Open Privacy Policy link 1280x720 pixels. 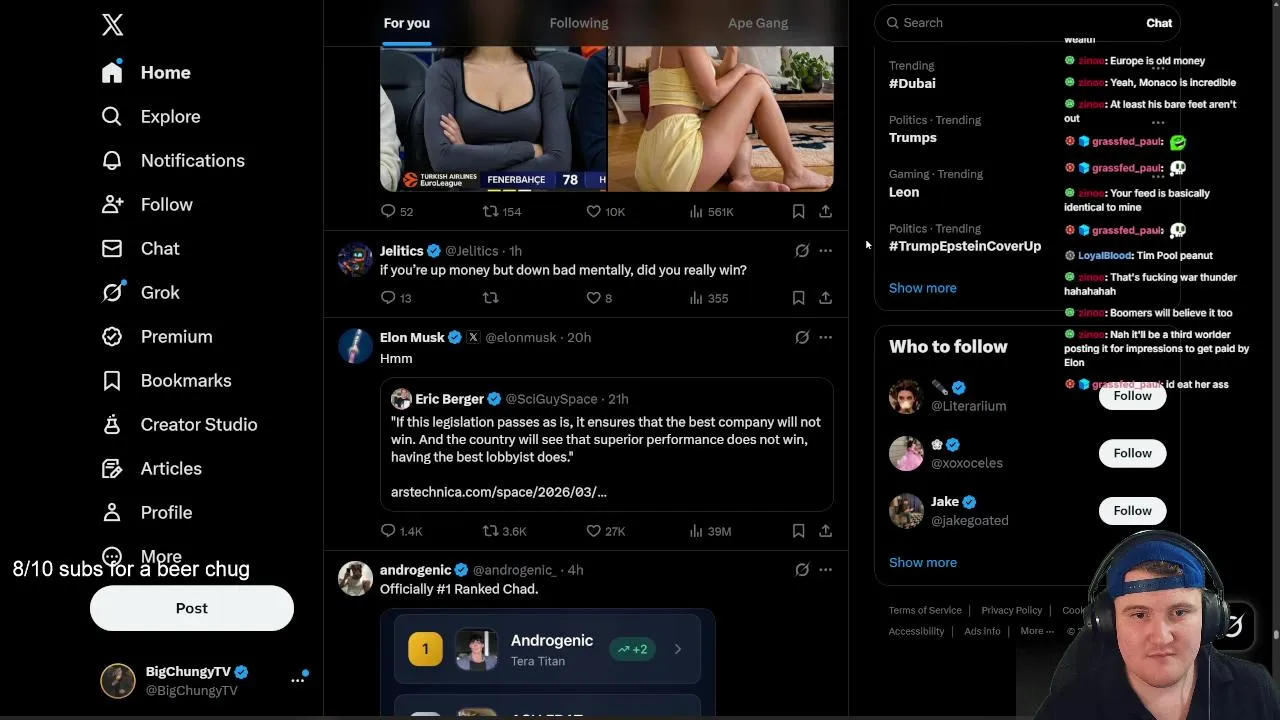1012,610
